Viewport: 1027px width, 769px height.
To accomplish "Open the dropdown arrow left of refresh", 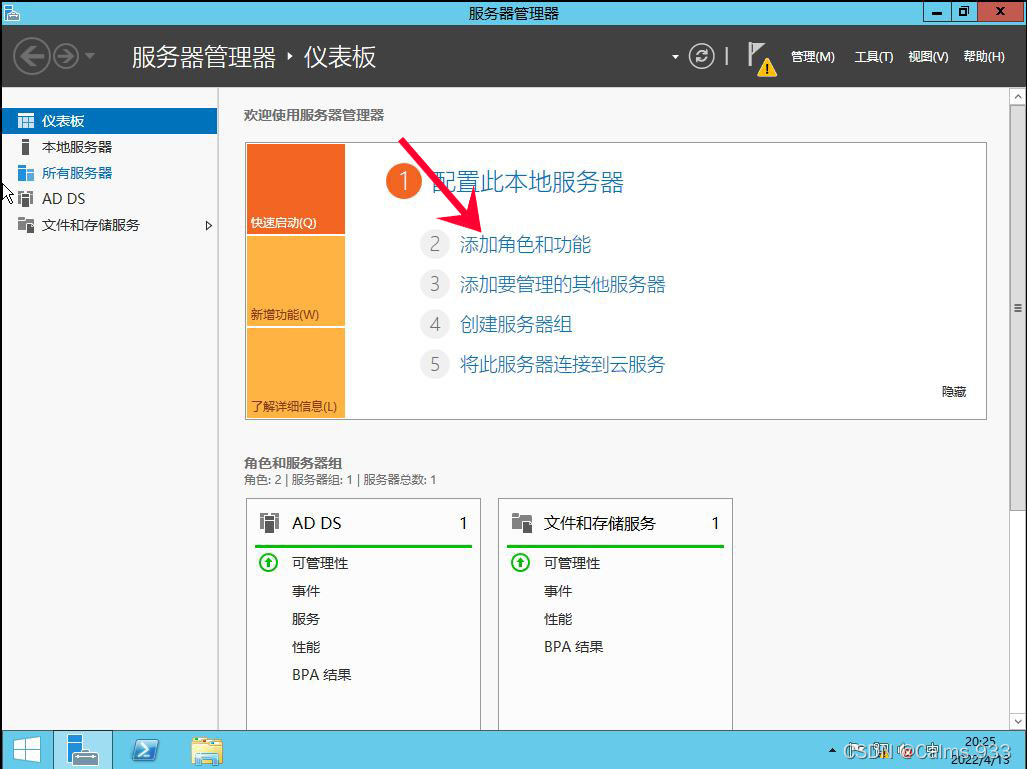I will click(x=675, y=57).
